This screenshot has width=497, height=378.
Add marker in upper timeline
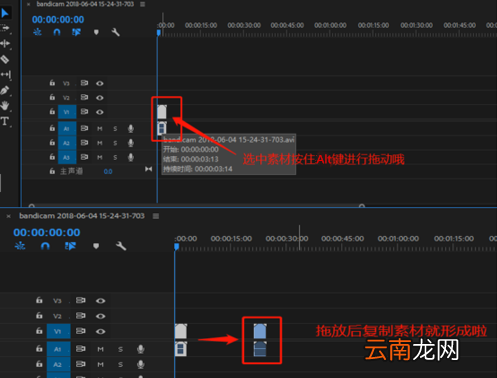click(96, 32)
